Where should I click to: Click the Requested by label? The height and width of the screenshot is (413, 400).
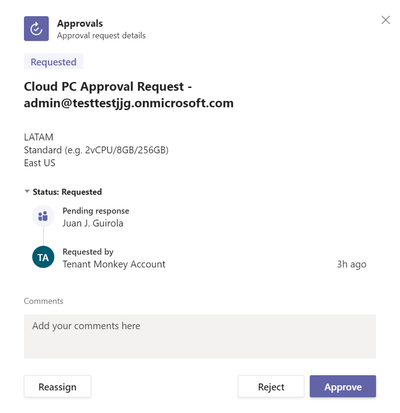point(88,252)
